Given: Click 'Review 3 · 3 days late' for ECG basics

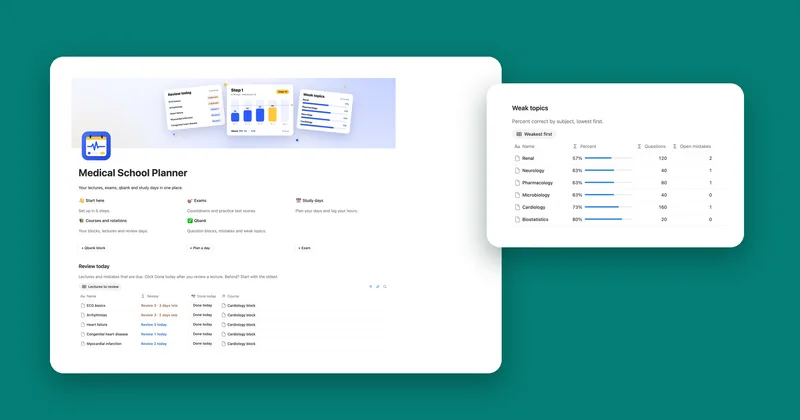Looking at the screenshot, I should tap(159, 306).
